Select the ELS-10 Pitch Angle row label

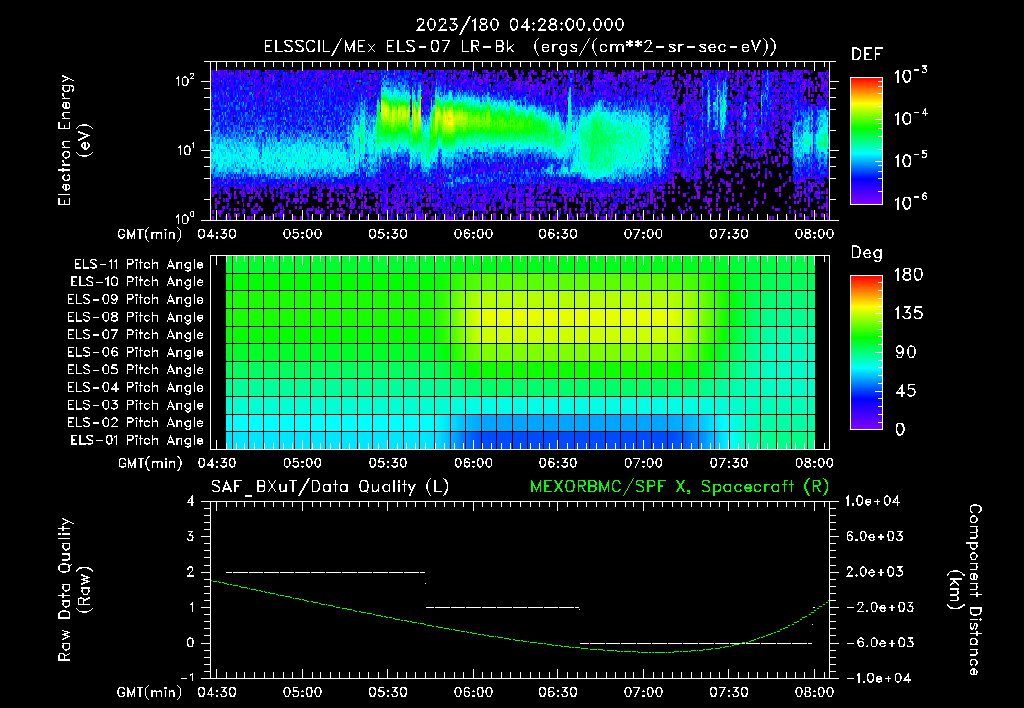pyautogui.click(x=137, y=282)
